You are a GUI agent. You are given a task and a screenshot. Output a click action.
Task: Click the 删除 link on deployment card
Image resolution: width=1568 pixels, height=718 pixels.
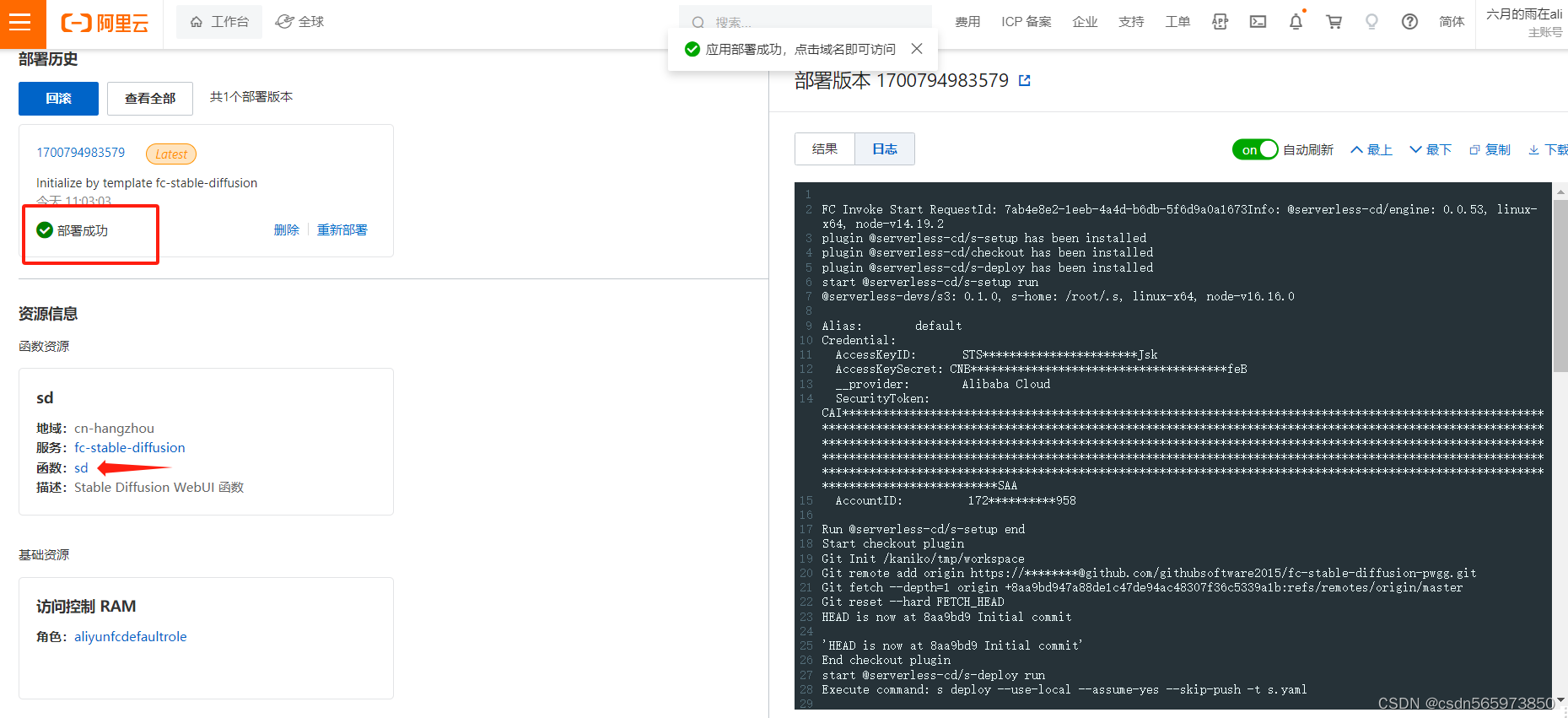click(x=287, y=230)
